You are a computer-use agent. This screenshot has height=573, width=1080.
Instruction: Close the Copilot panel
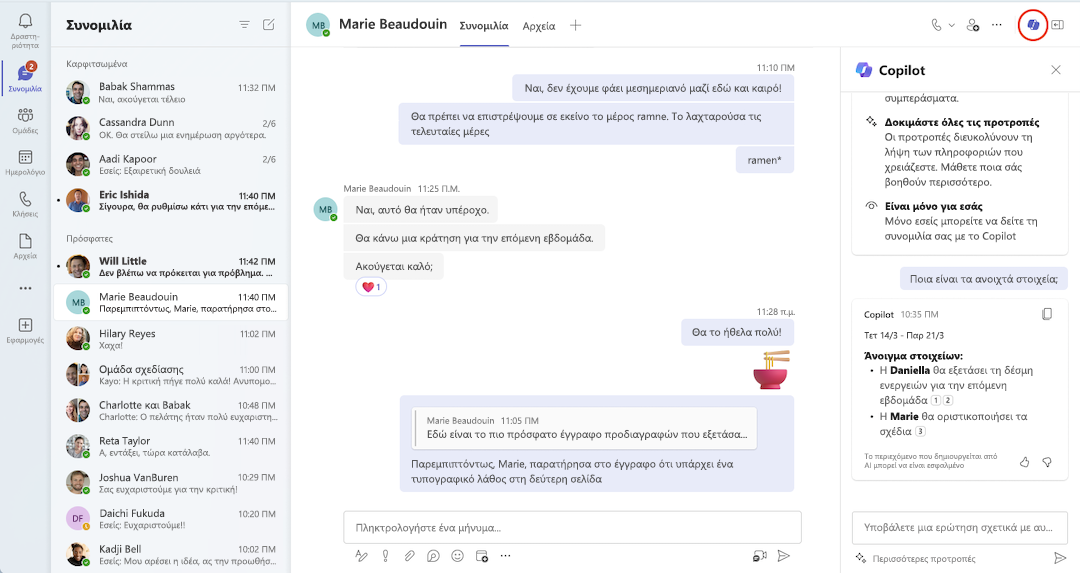coord(1056,70)
